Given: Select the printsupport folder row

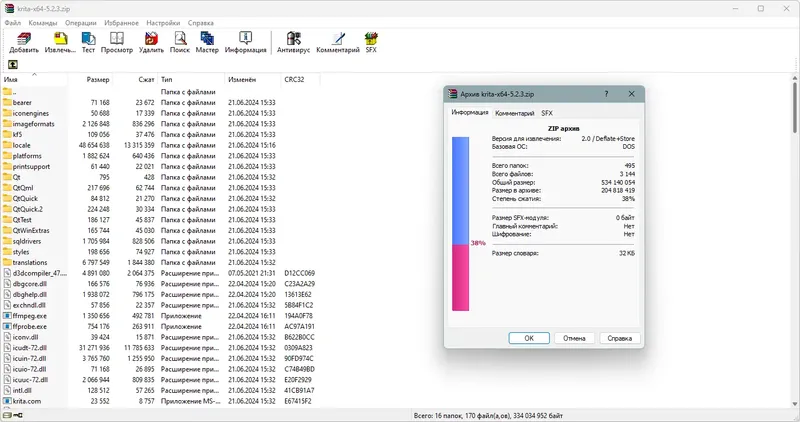Looking at the screenshot, I should tap(158, 166).
